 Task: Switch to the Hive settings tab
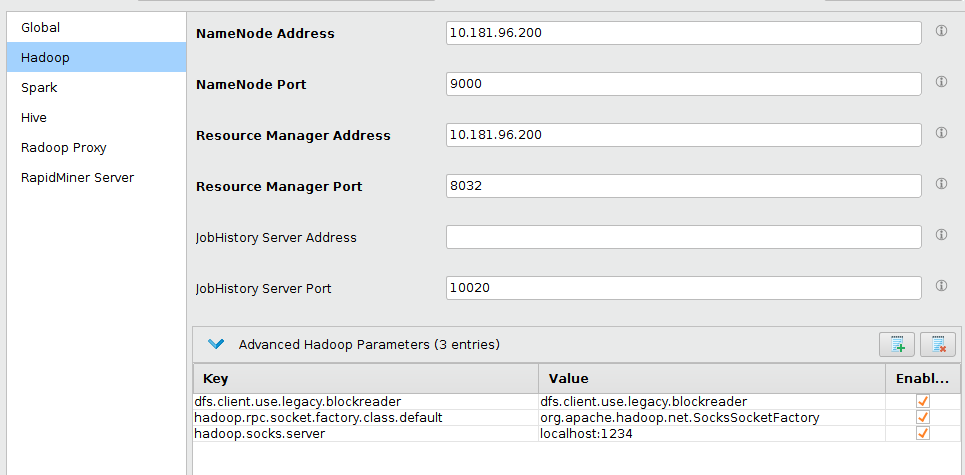[x=34, y=118]
